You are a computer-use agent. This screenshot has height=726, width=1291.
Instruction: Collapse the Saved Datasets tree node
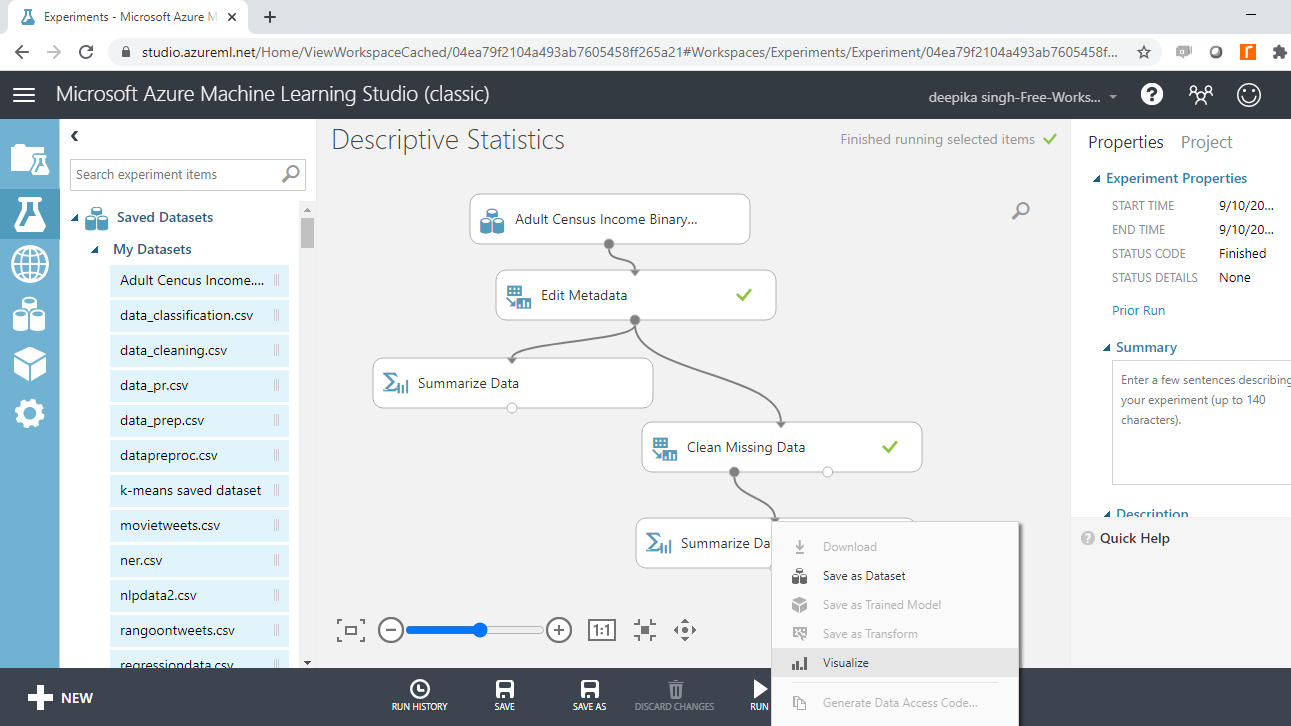[x=75, y=218]
